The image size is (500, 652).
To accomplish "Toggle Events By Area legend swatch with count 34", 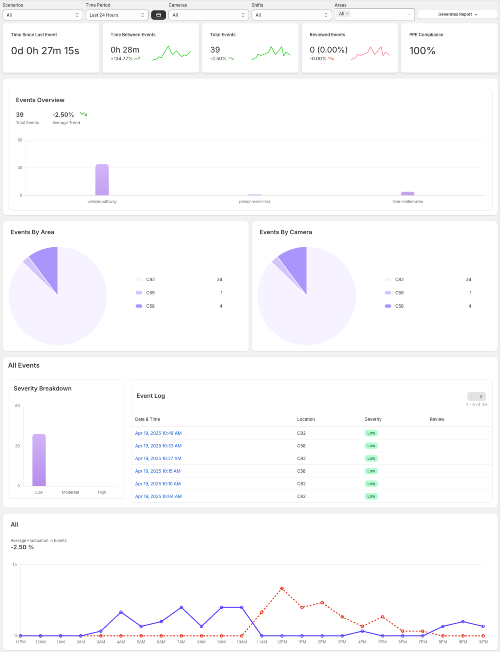I will tap(139, 279).
